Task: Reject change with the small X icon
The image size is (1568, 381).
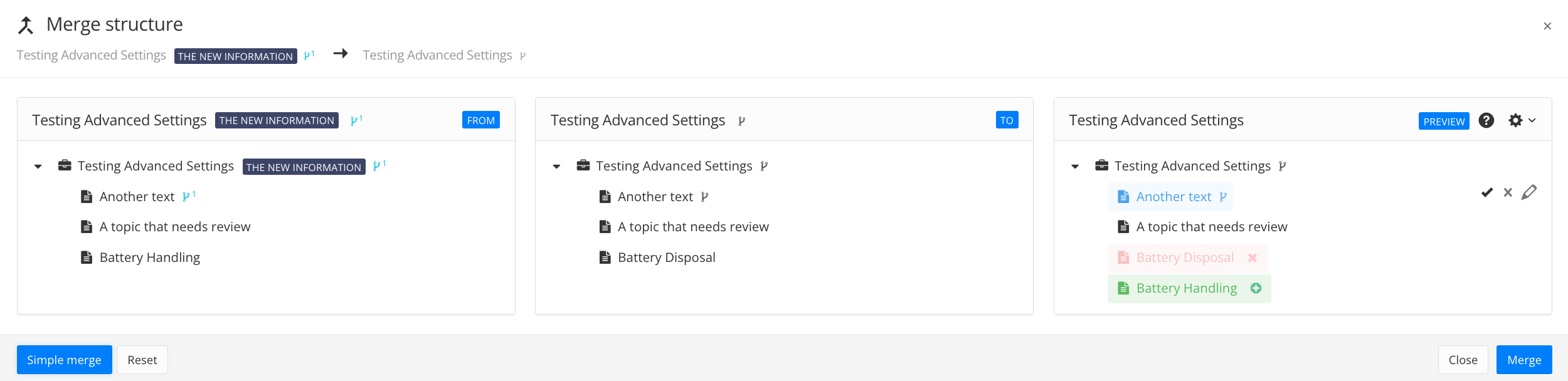Action: (x=1508, y=192)
